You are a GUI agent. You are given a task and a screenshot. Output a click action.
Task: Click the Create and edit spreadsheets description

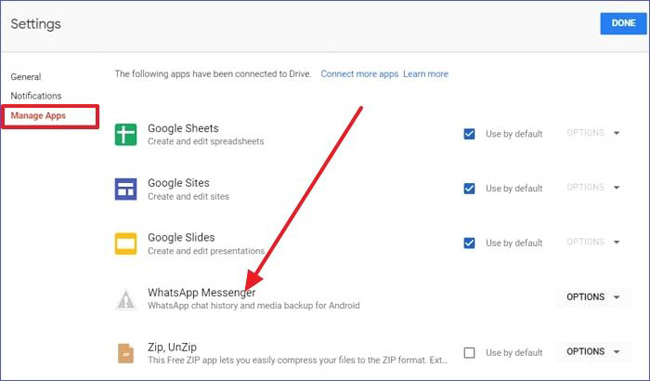(206, 141)
